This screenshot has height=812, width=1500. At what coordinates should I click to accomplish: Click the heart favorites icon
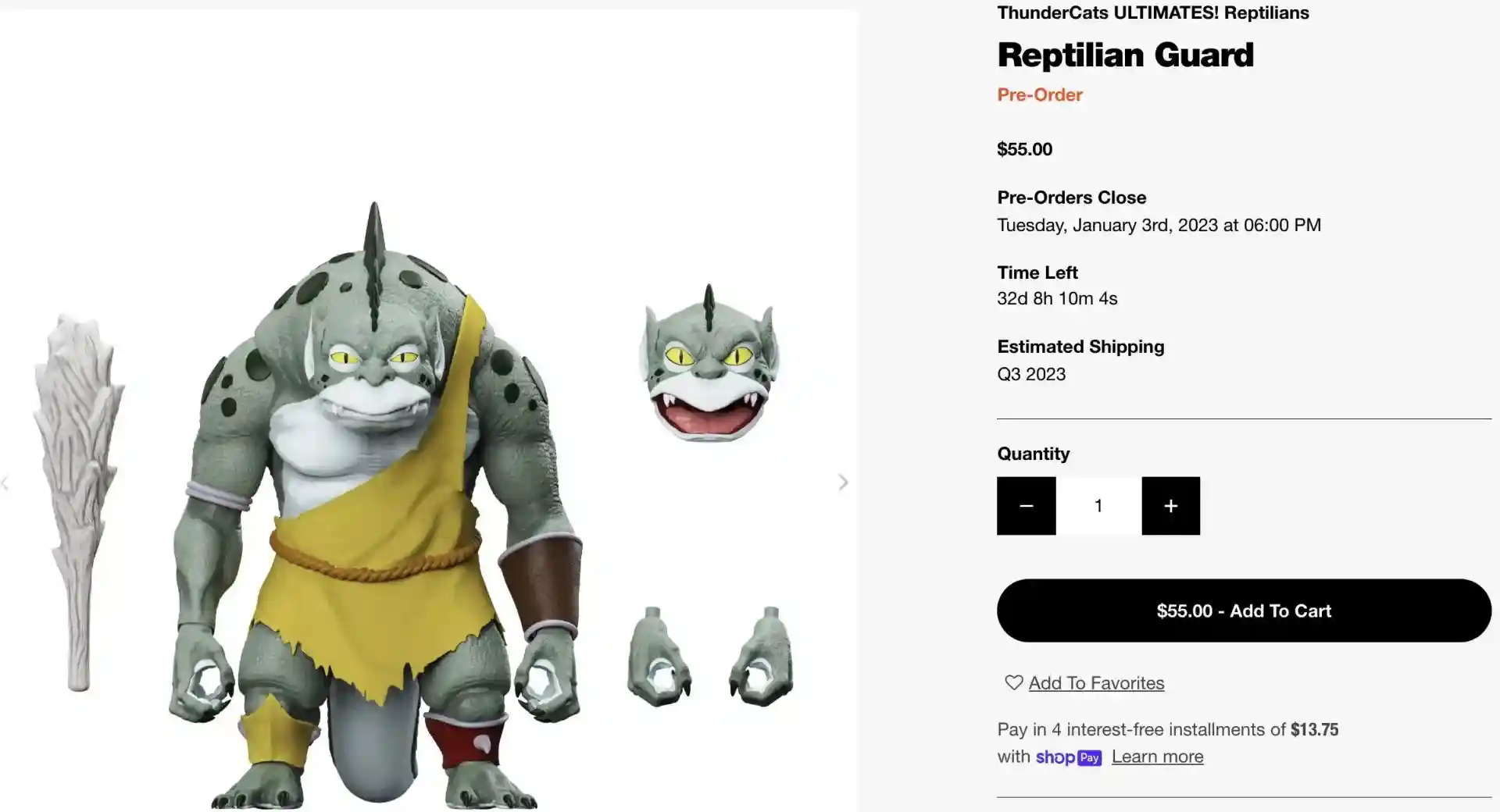[1013, 682]
